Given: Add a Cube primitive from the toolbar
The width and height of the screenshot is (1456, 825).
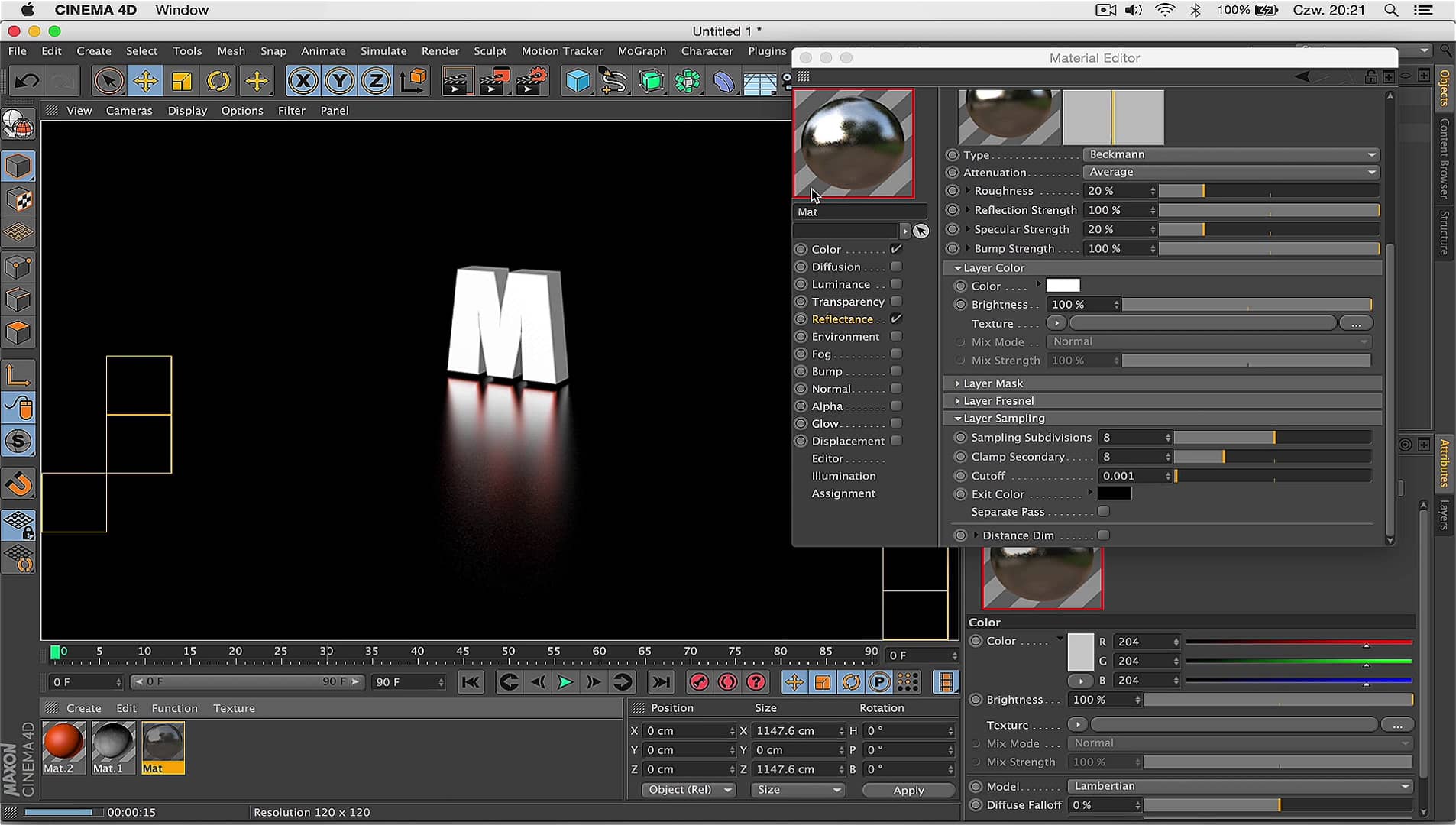Looking at the screenshot, I should pyautogui.click(x=578, y=80).
